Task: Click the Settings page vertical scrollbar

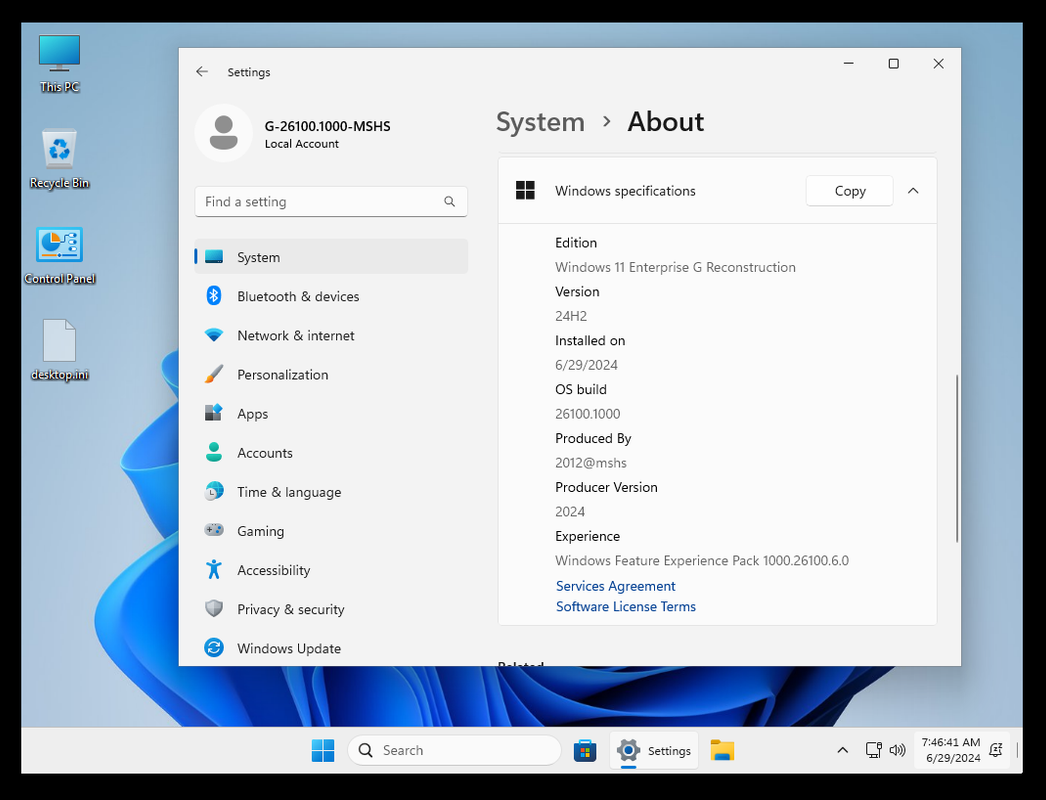Action: point(957,458)
